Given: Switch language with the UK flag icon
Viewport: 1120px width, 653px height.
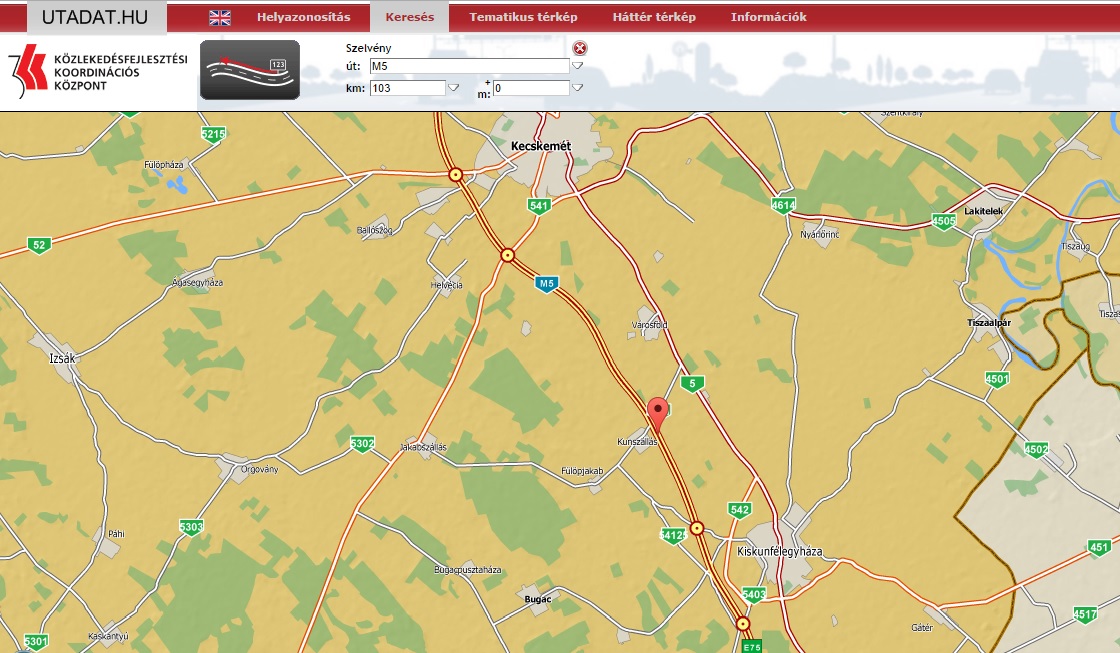Looking at the screenshot, I should tap(219, 17).
